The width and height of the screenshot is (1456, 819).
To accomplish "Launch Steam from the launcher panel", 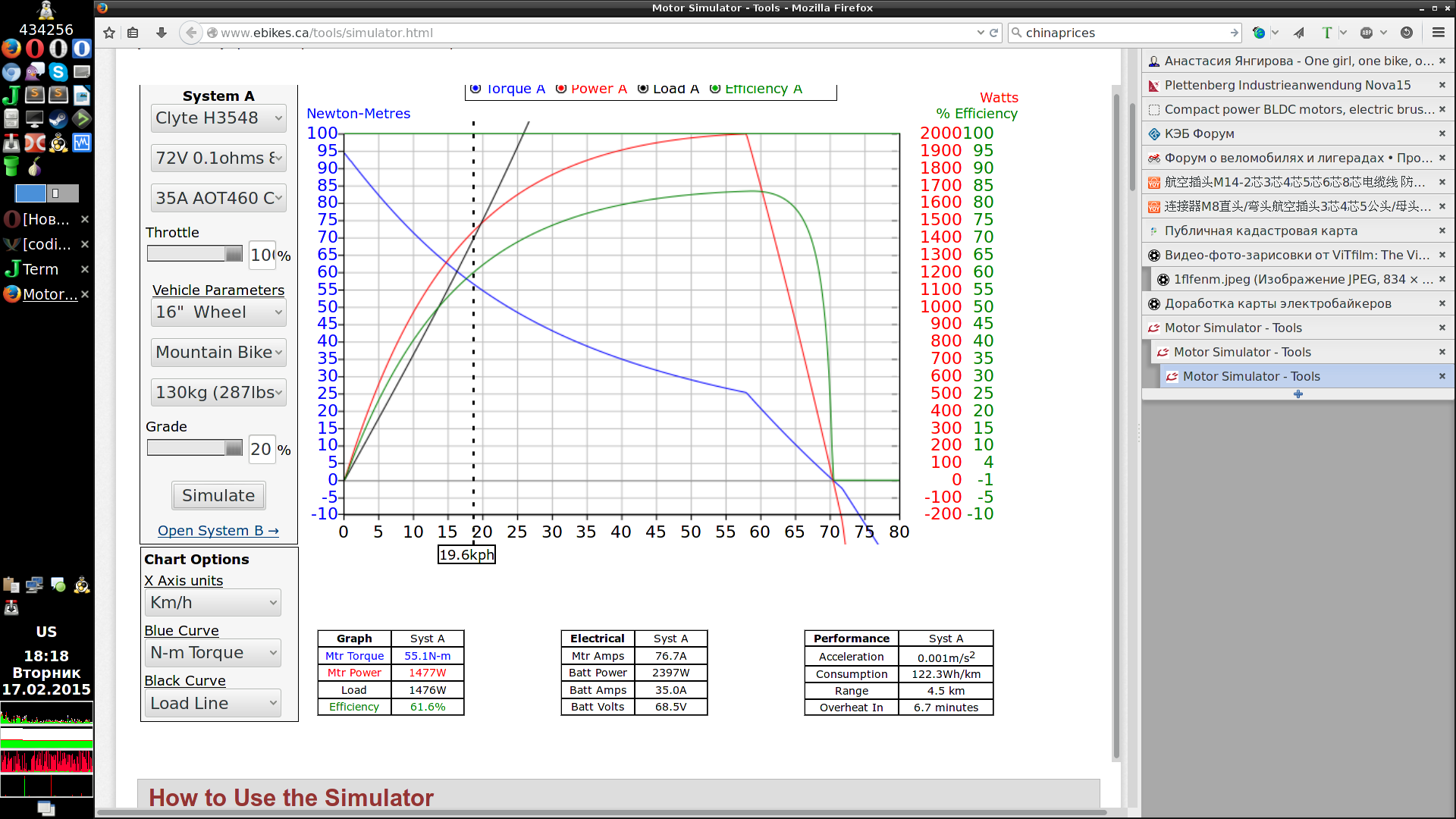I will pos(58,119).
